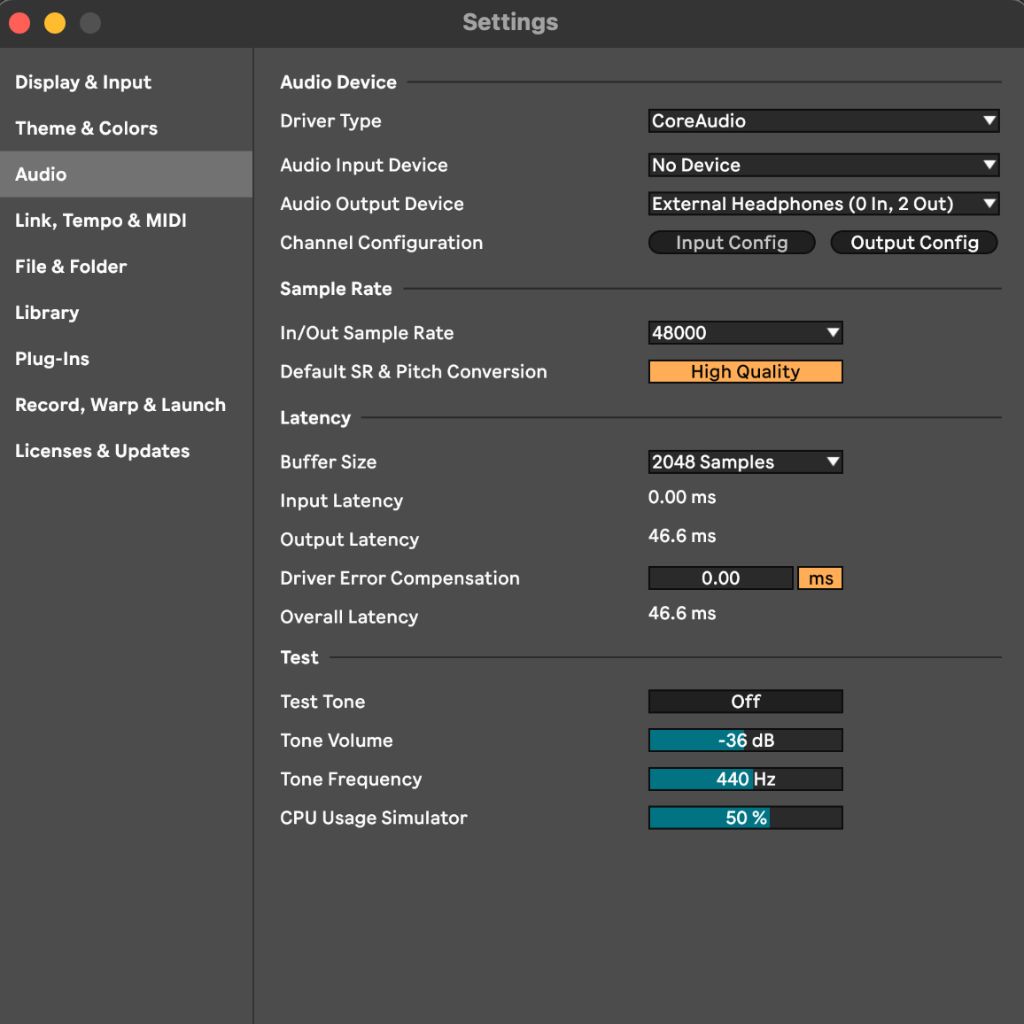Open the Theme & Colors settings
Screen dimensions: 1024x1024
[86, 128]
